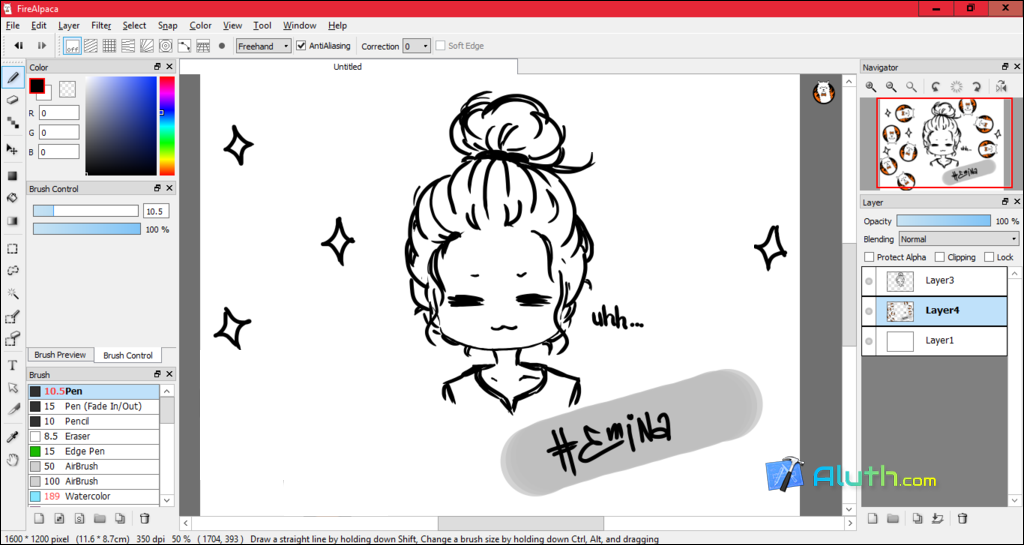1024x545 pixels.
Task: Toggle visibility of Layer4
Action: point(869,311)
